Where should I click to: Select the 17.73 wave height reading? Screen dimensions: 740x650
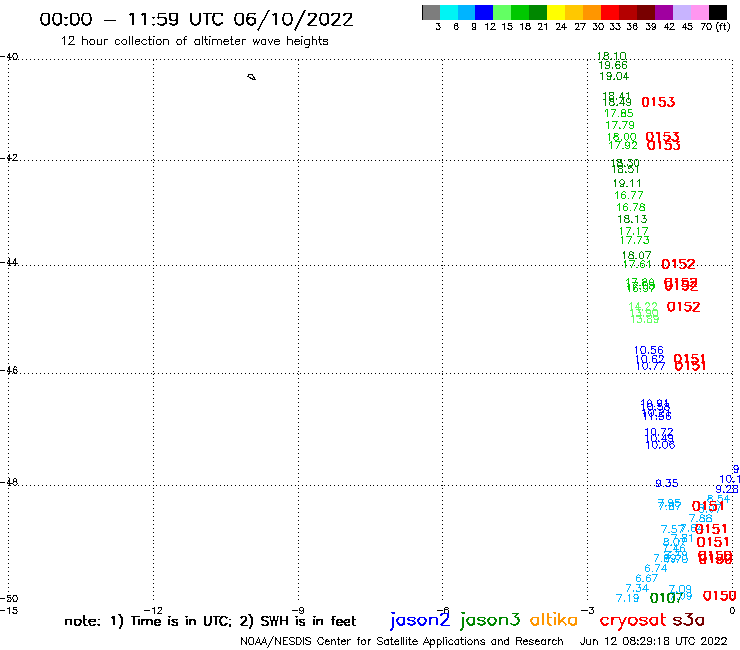(x=635, y=240)
